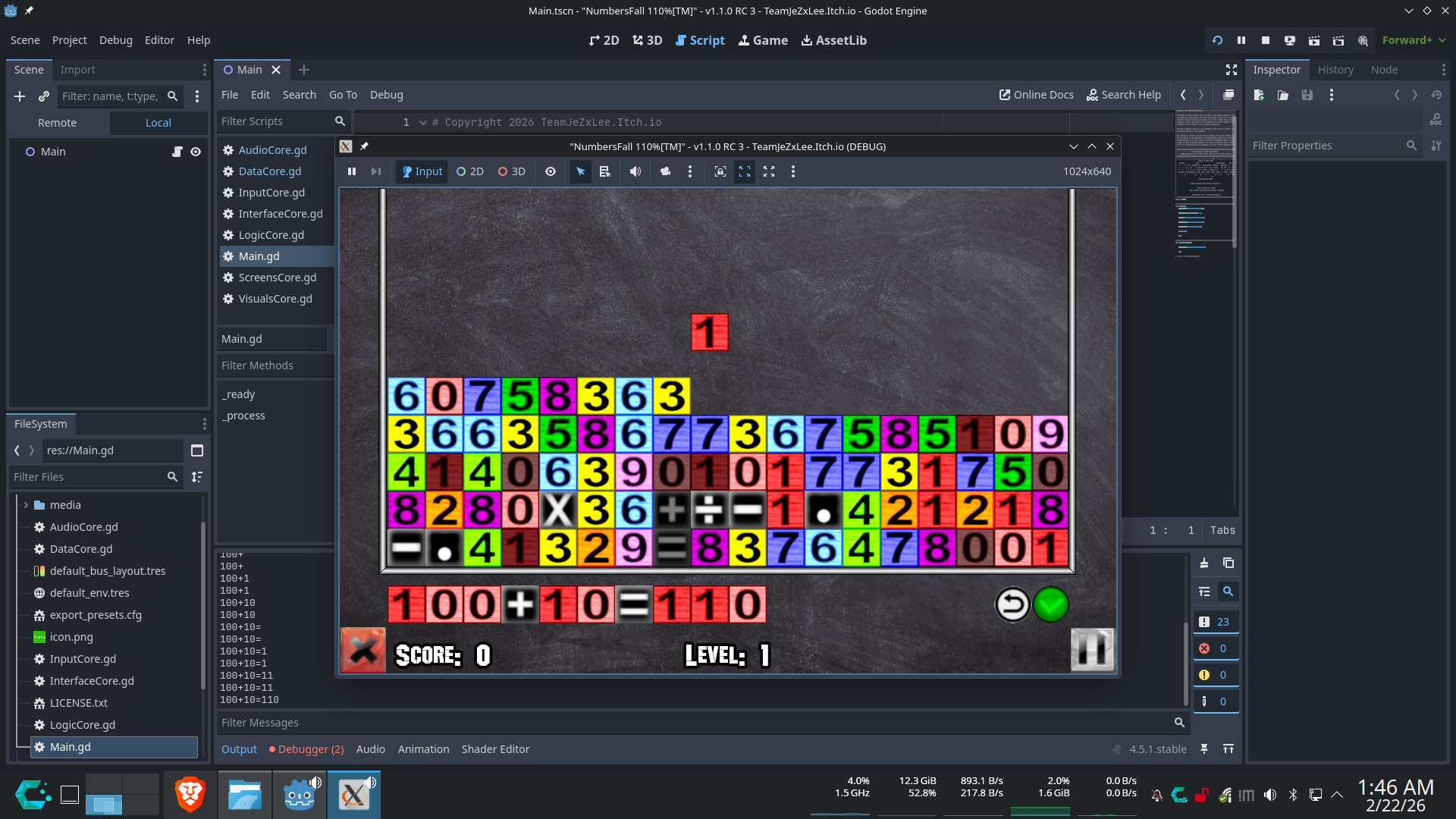Fold the copyright comment line arrow
The height and width of the screenshot is (819, 1456).
click(423, 123)
